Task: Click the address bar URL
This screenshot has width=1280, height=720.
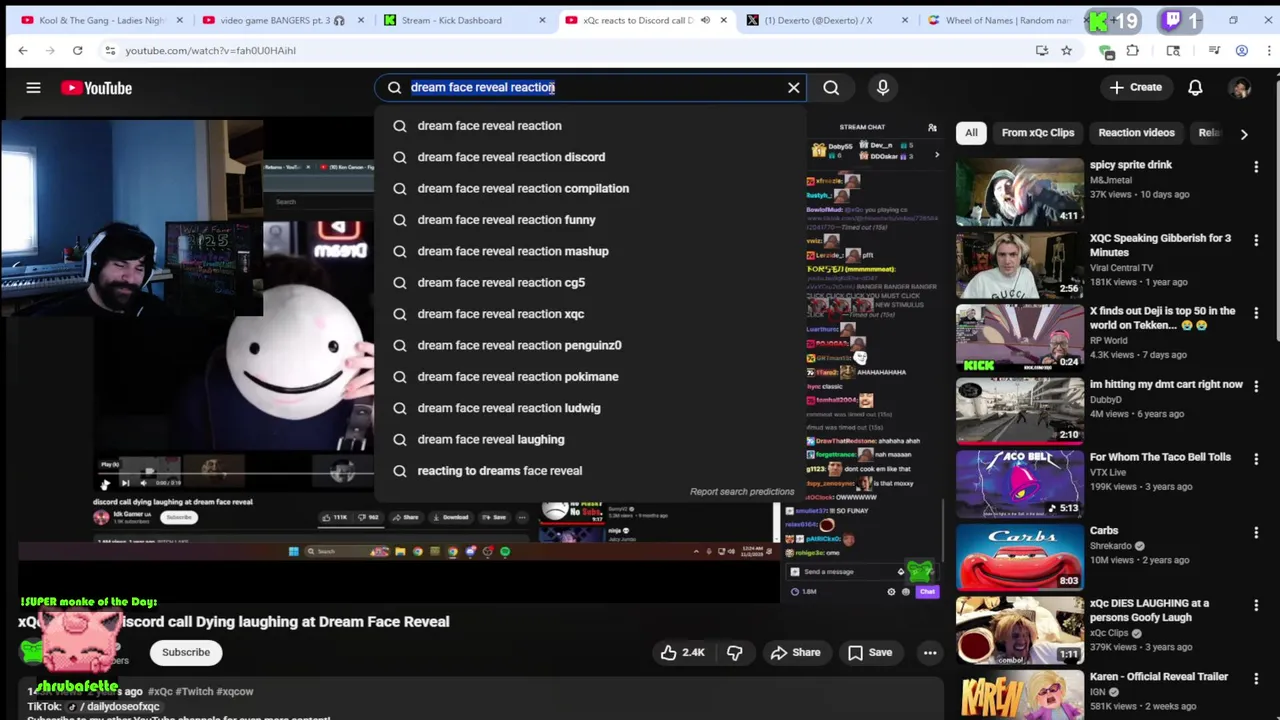Action: [211, 50]
